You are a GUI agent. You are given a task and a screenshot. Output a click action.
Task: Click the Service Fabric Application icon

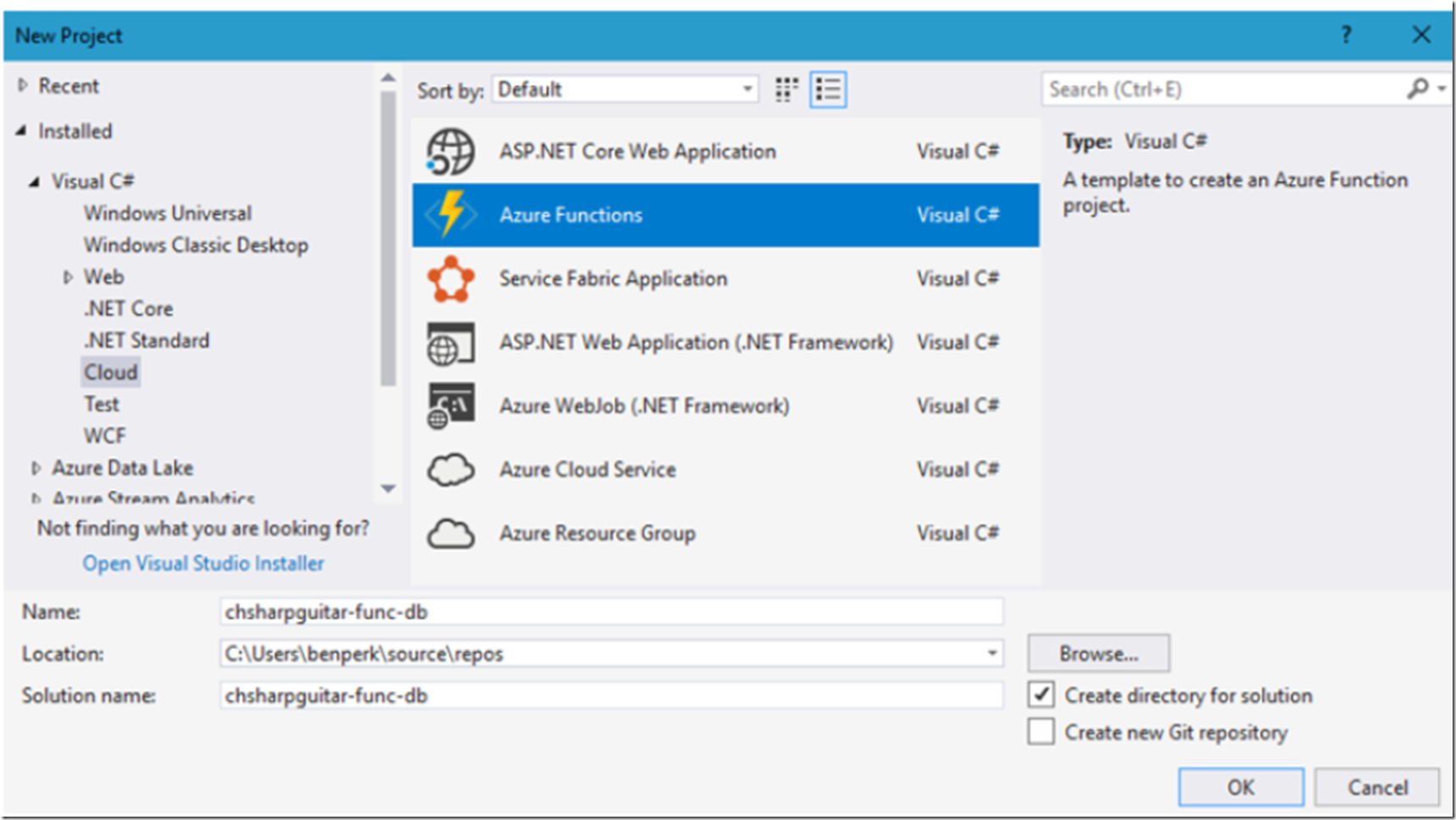pos(450,279)
